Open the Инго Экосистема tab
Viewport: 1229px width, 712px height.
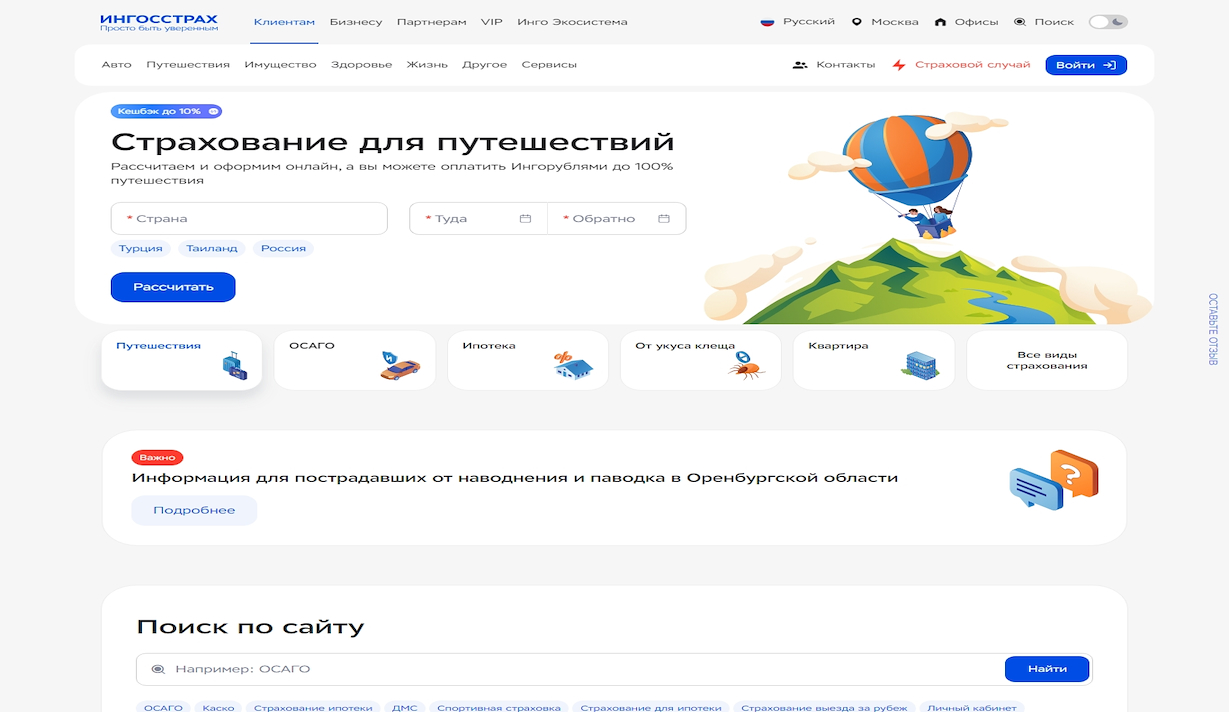click(572, 22)
